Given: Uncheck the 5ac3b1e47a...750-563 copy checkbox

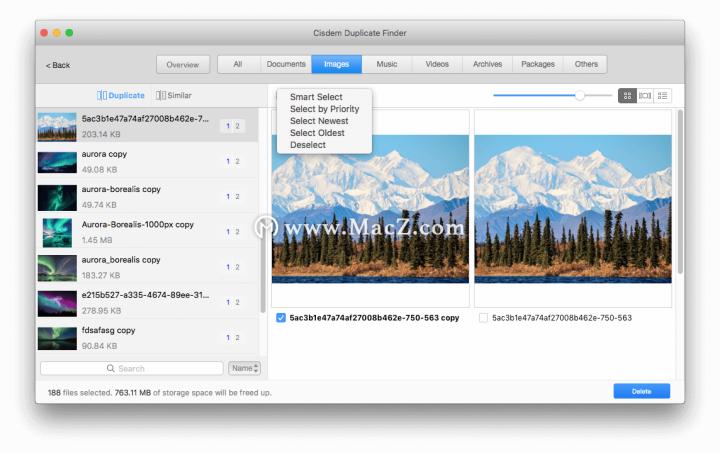Looking at the screenshot, I should click(x=281, y=318).
